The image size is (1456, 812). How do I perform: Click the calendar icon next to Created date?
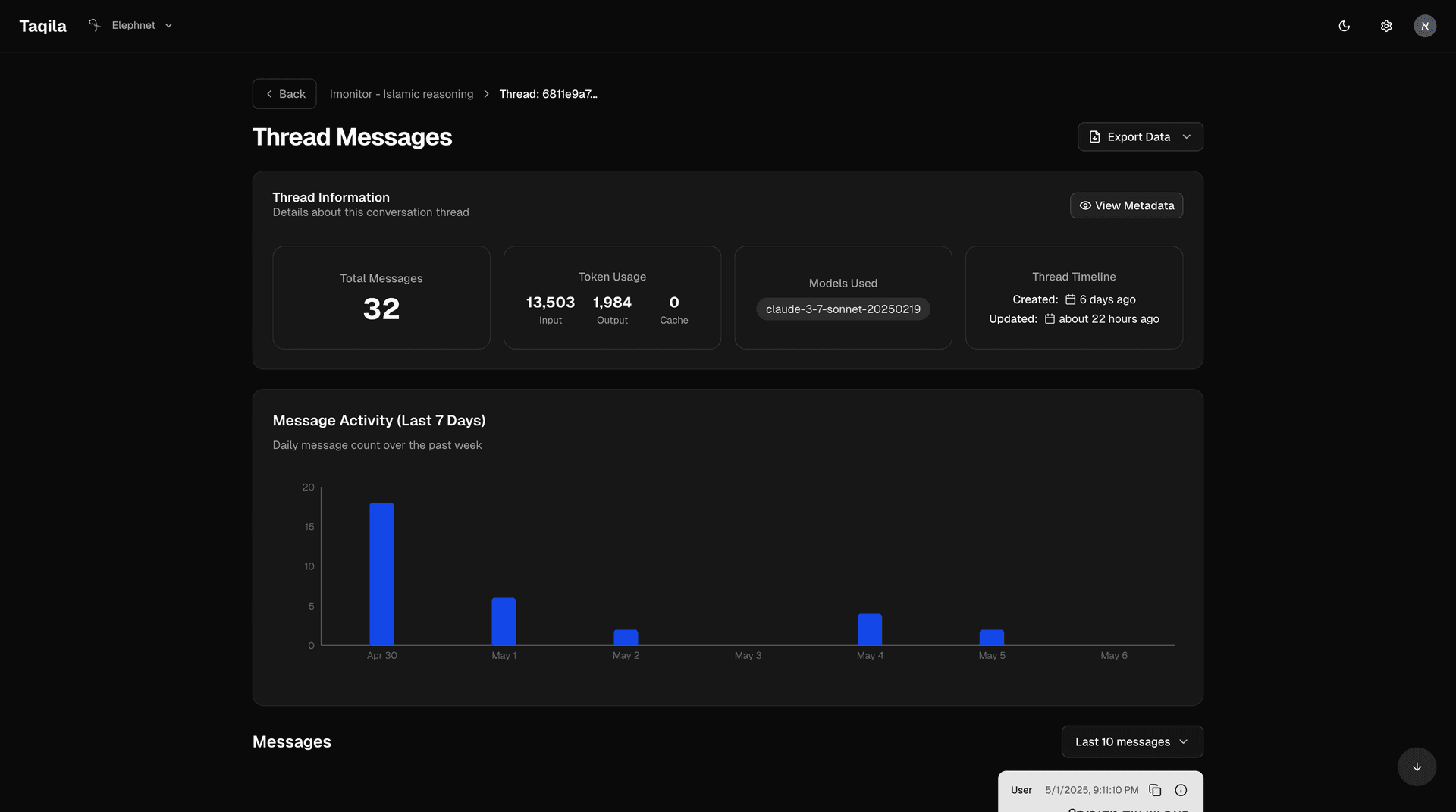click(1069, 299)
